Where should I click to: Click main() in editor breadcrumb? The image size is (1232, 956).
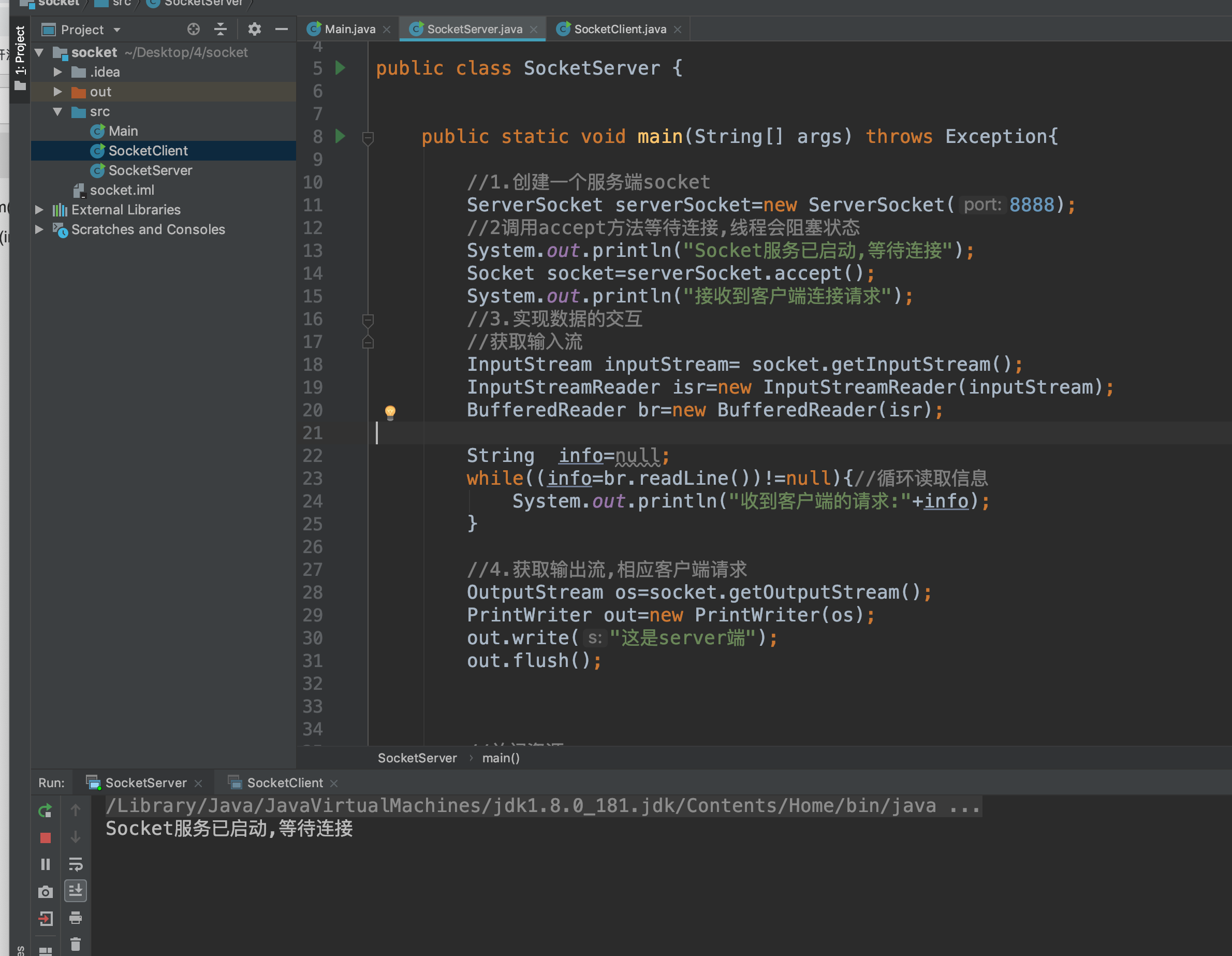(x=501, y=758)
